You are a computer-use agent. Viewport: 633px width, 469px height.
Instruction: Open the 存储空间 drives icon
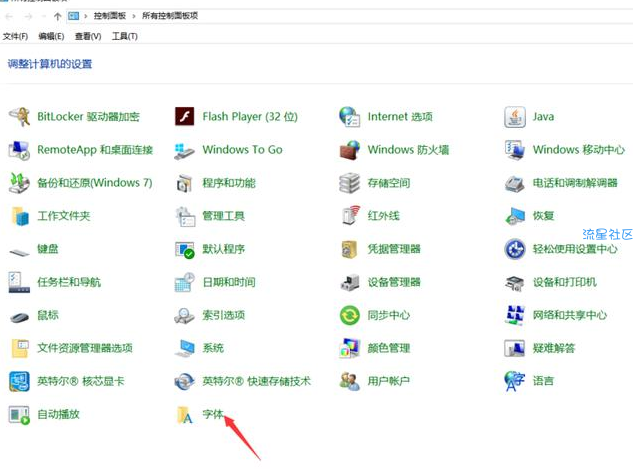coord(350,183)
